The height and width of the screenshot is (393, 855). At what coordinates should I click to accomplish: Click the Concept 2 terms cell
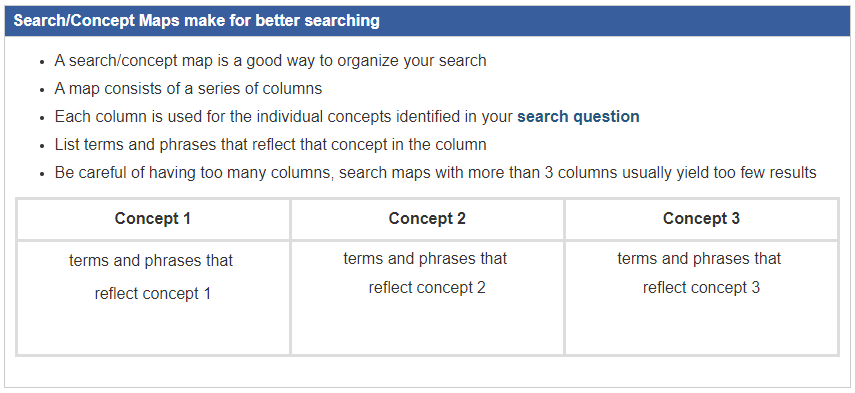428,298
